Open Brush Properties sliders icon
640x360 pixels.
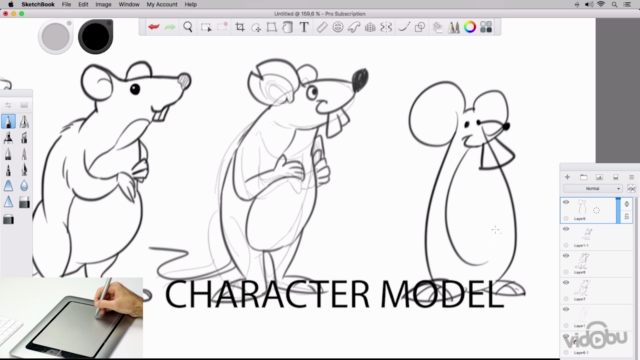pos(8,105)
